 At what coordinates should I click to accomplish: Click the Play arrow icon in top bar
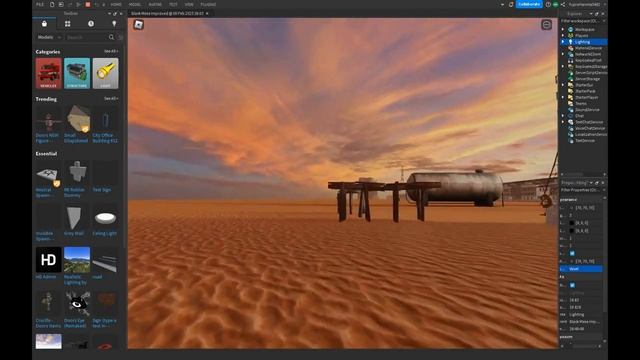pyautogui.click(x=79, y=4)
